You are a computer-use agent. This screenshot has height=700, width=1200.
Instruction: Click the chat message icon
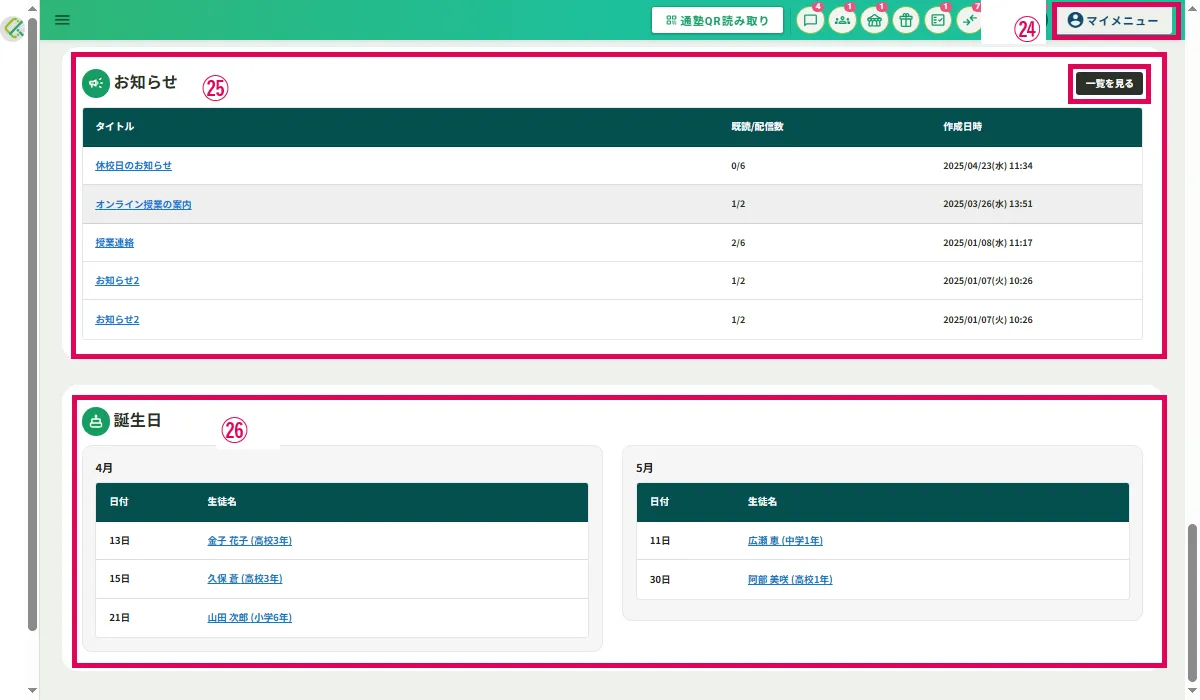coord(810,20)
